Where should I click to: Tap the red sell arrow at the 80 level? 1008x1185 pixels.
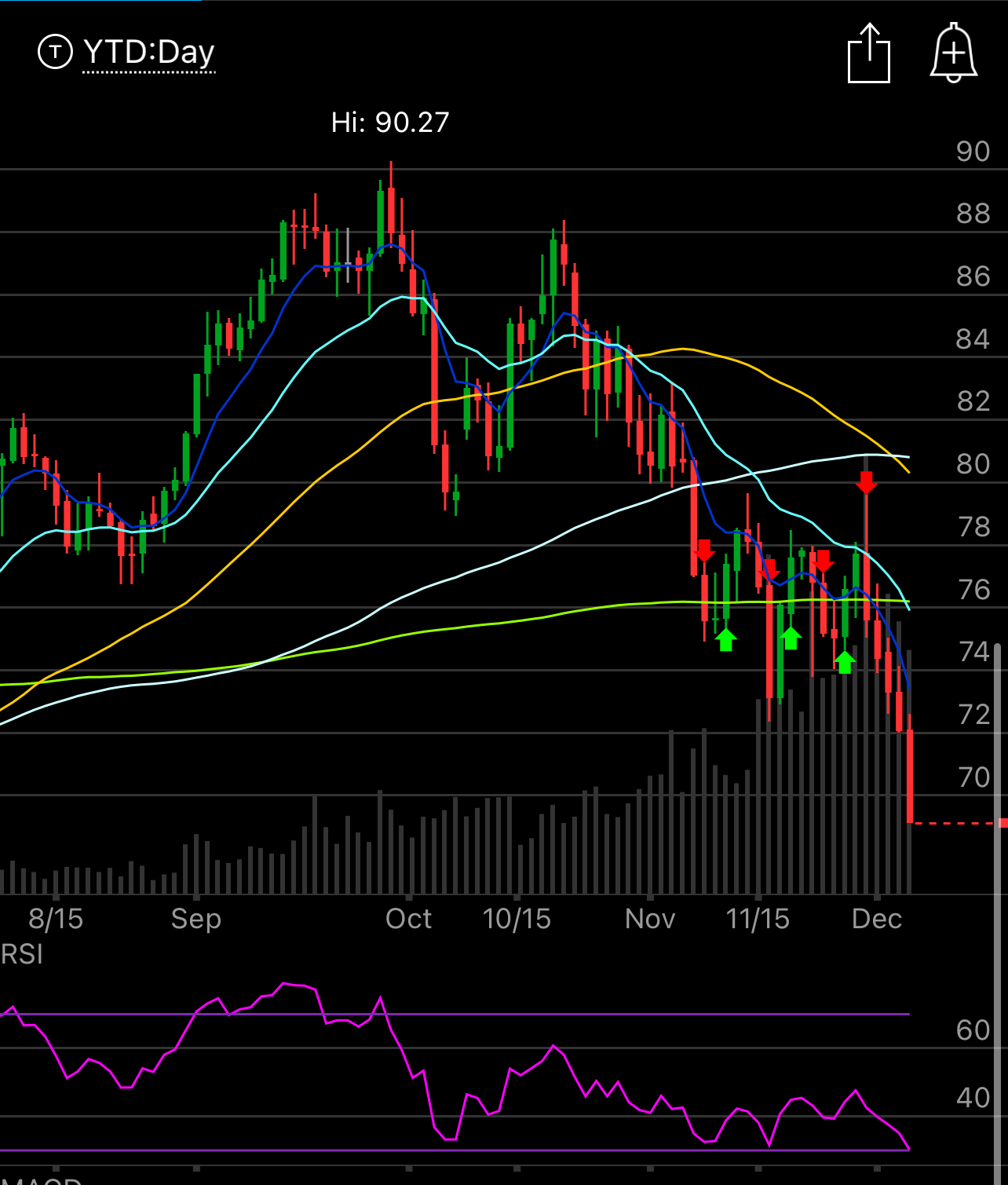point(866,482)
